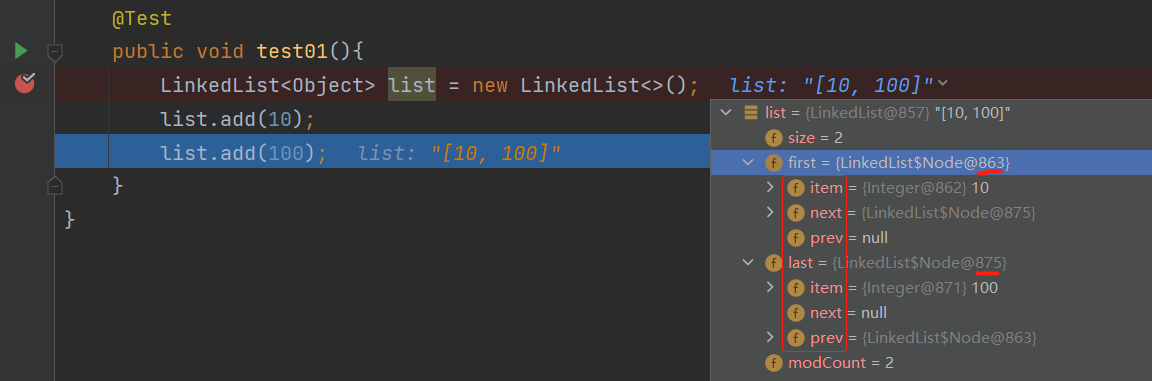Expand the inline list value dropdown arrow

943,84
